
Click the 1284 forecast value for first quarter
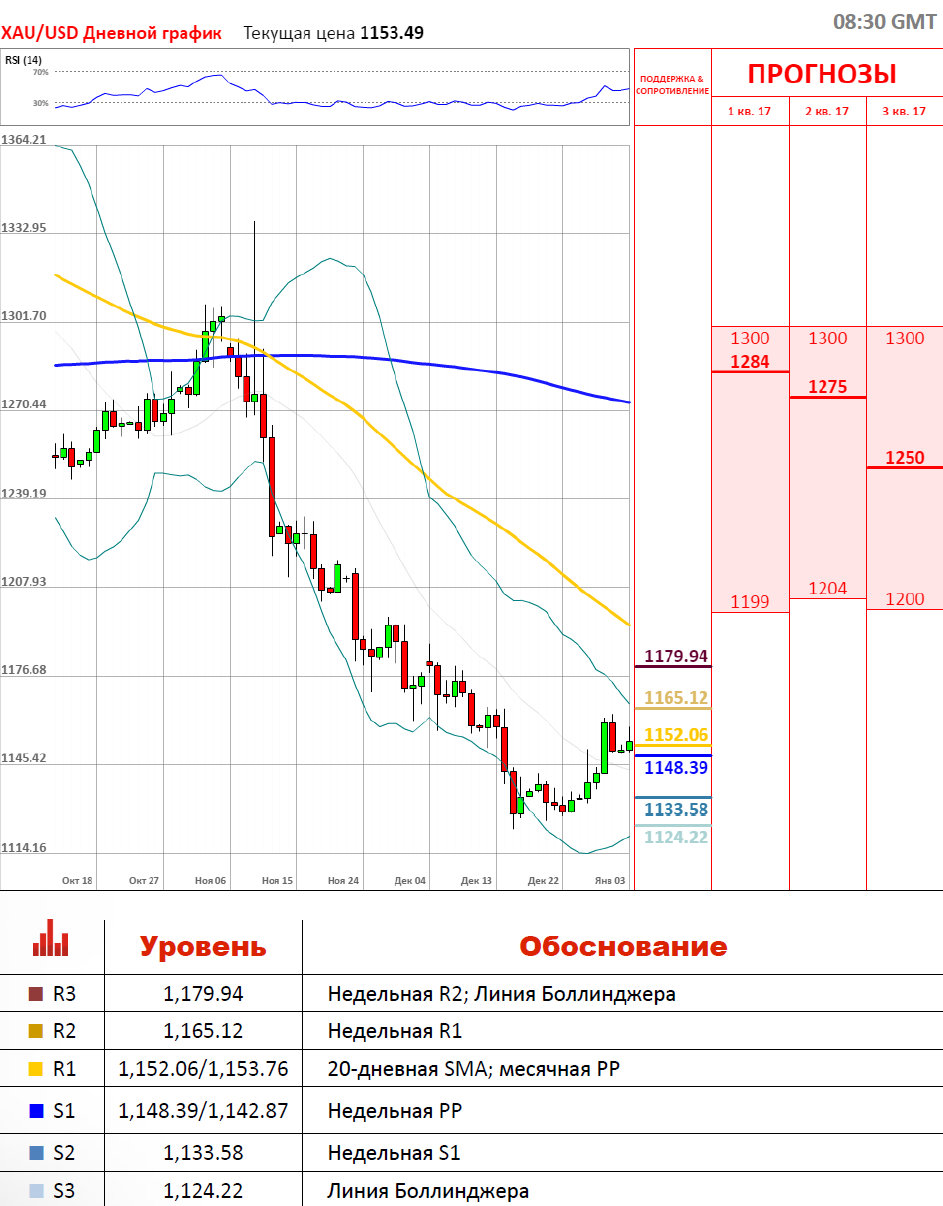(x=750, y=362)
